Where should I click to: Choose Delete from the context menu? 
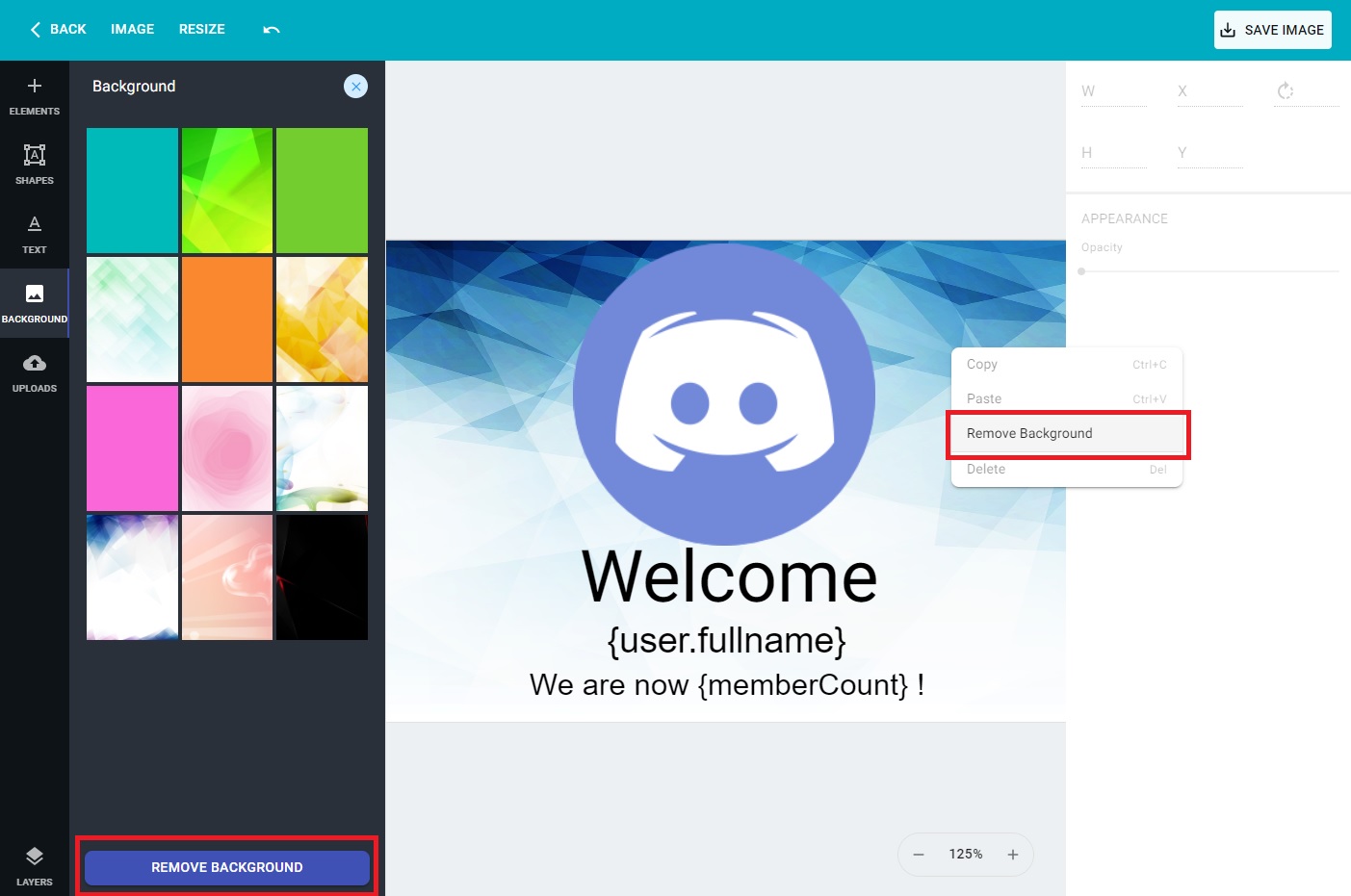(x=1067, y=470)
